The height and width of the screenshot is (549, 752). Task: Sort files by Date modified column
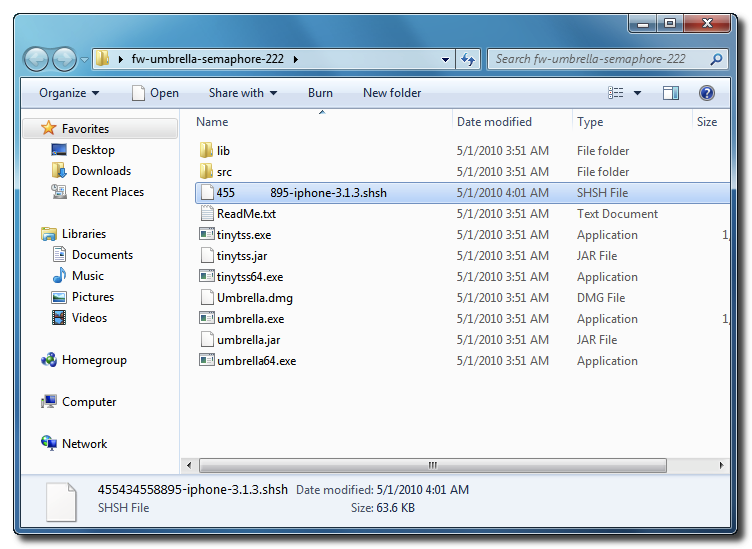494,122
